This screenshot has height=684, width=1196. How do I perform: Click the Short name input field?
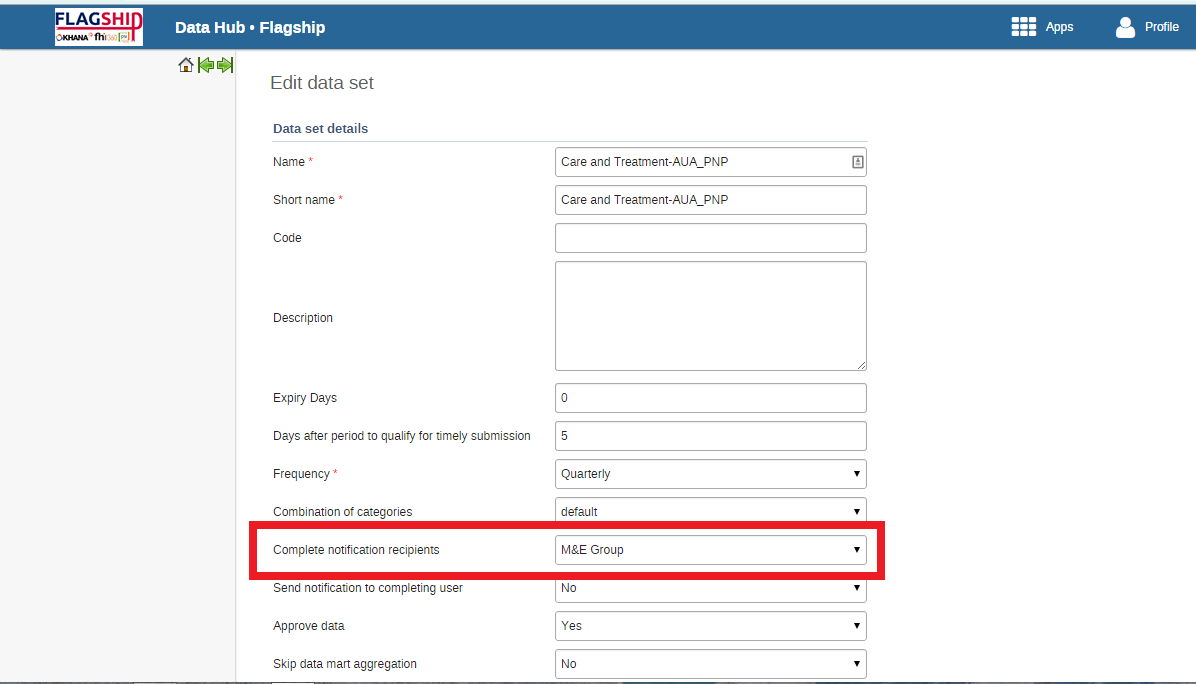point(711,200)
